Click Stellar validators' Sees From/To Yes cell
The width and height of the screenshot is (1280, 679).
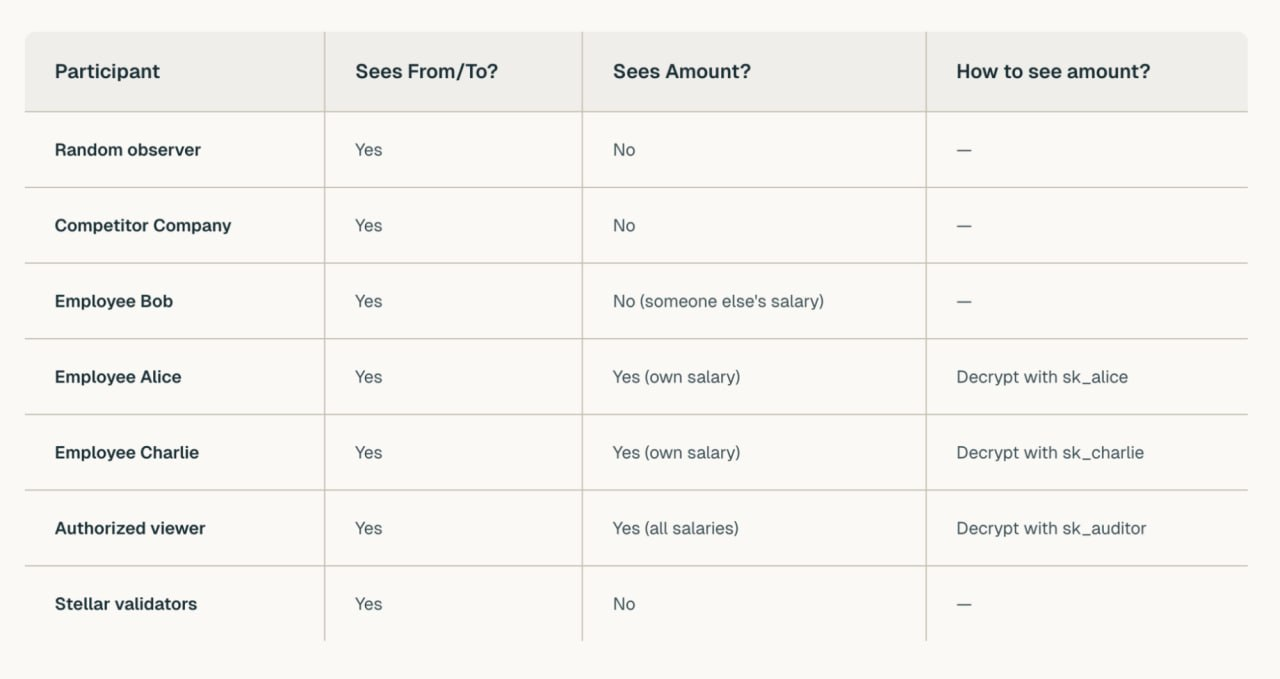click(369, 604)
